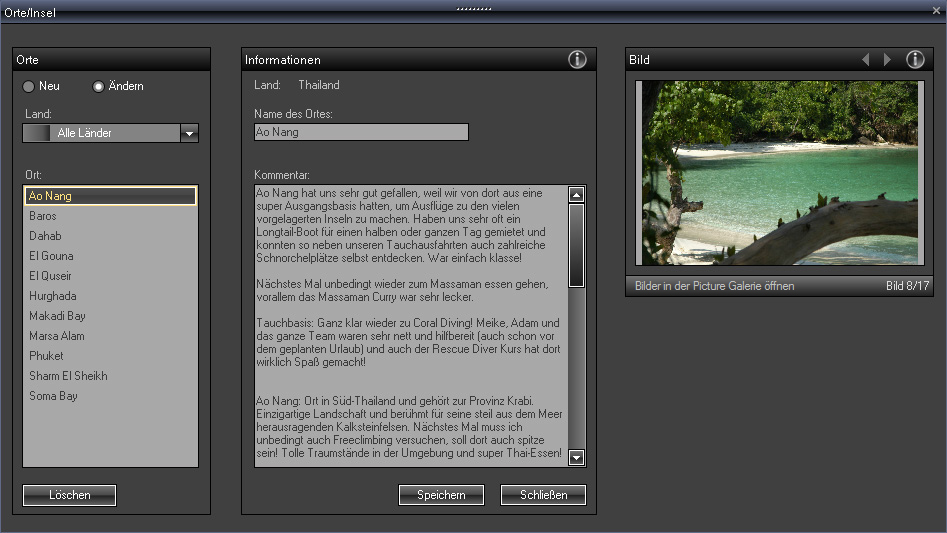Open the Alle Länder dropdown
The width and height of the screenshot is (947, 533).
click(x=189, y=133)
